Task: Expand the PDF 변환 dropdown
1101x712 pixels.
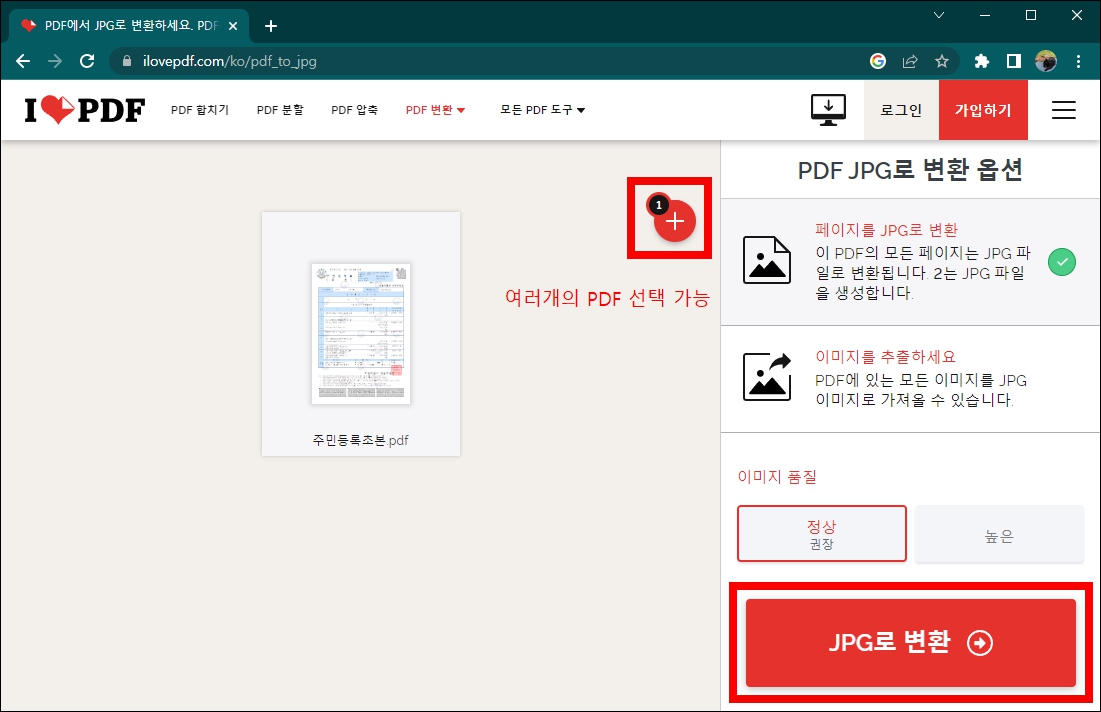Action: [435, 110]
